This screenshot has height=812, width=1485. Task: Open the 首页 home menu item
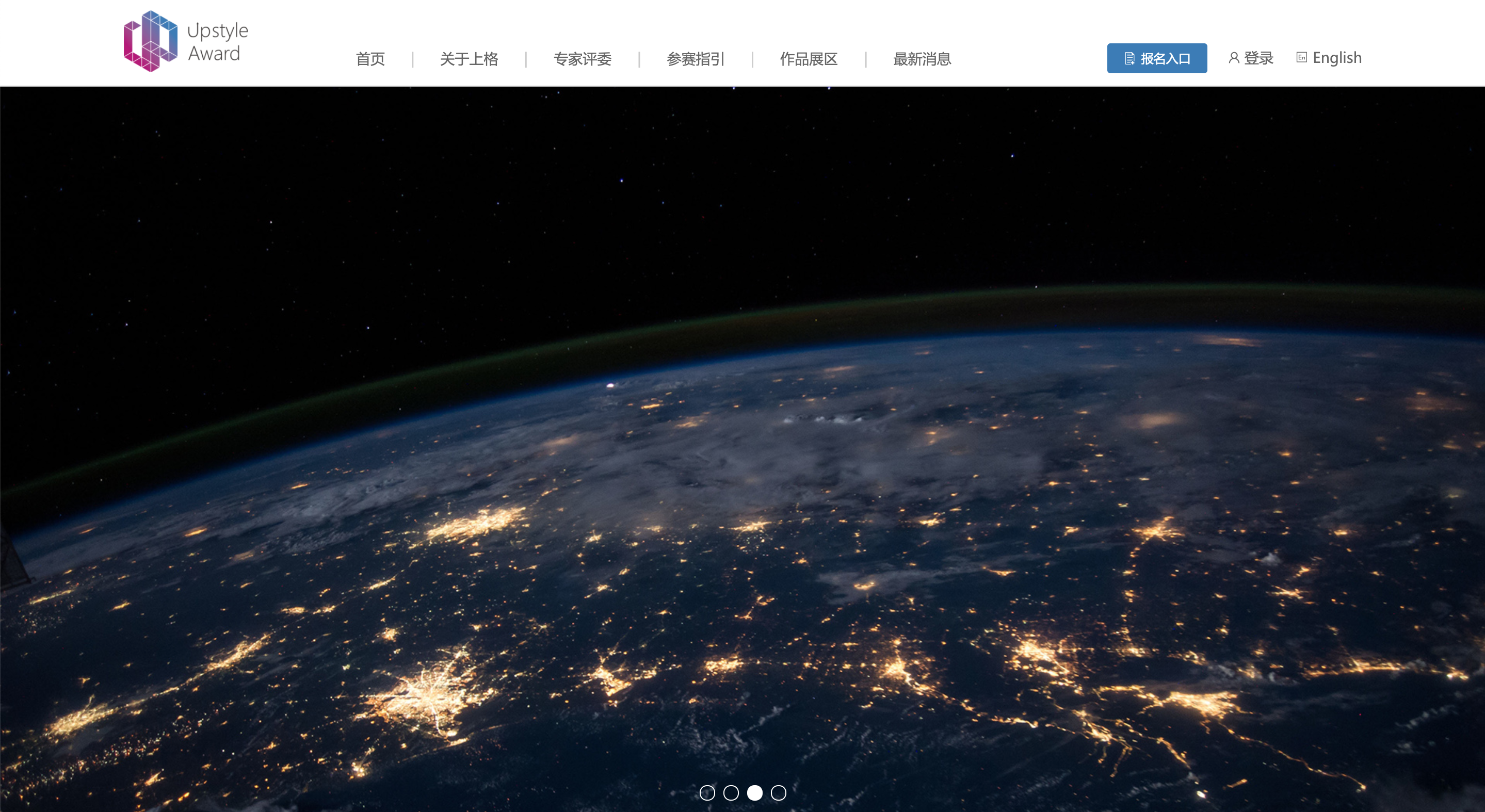tap(370, 59)
